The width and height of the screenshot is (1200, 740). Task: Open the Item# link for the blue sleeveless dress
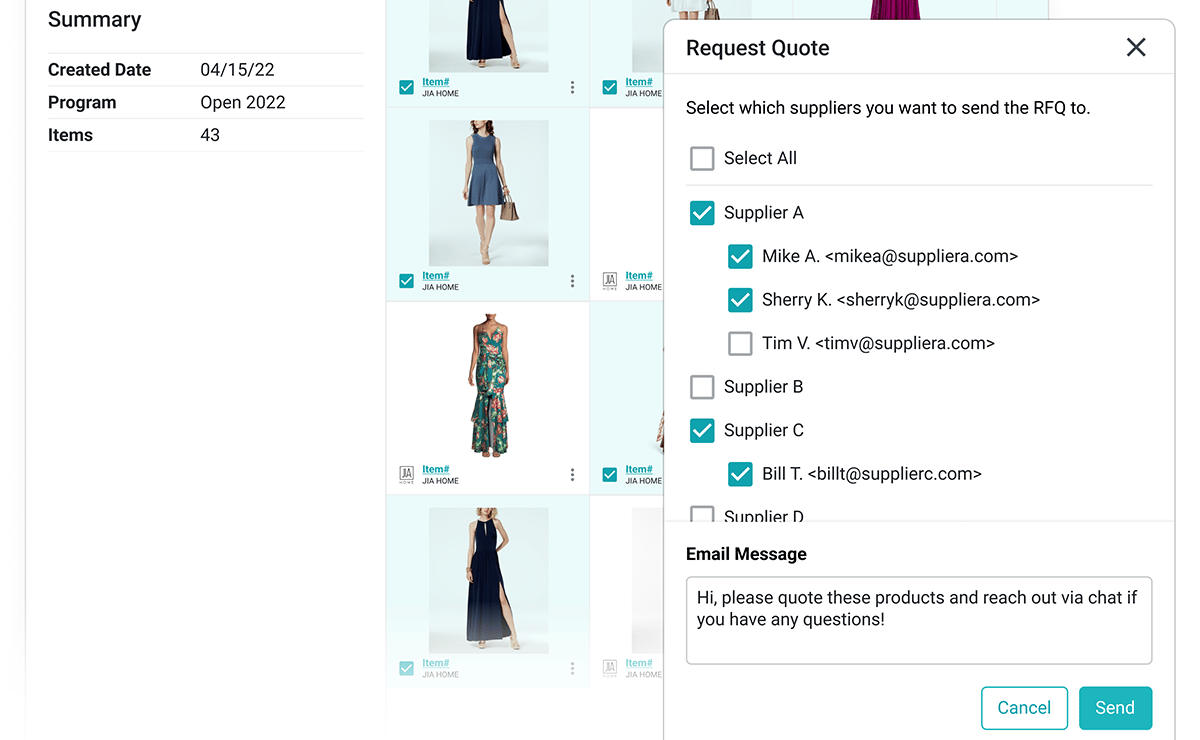point(436,275)
